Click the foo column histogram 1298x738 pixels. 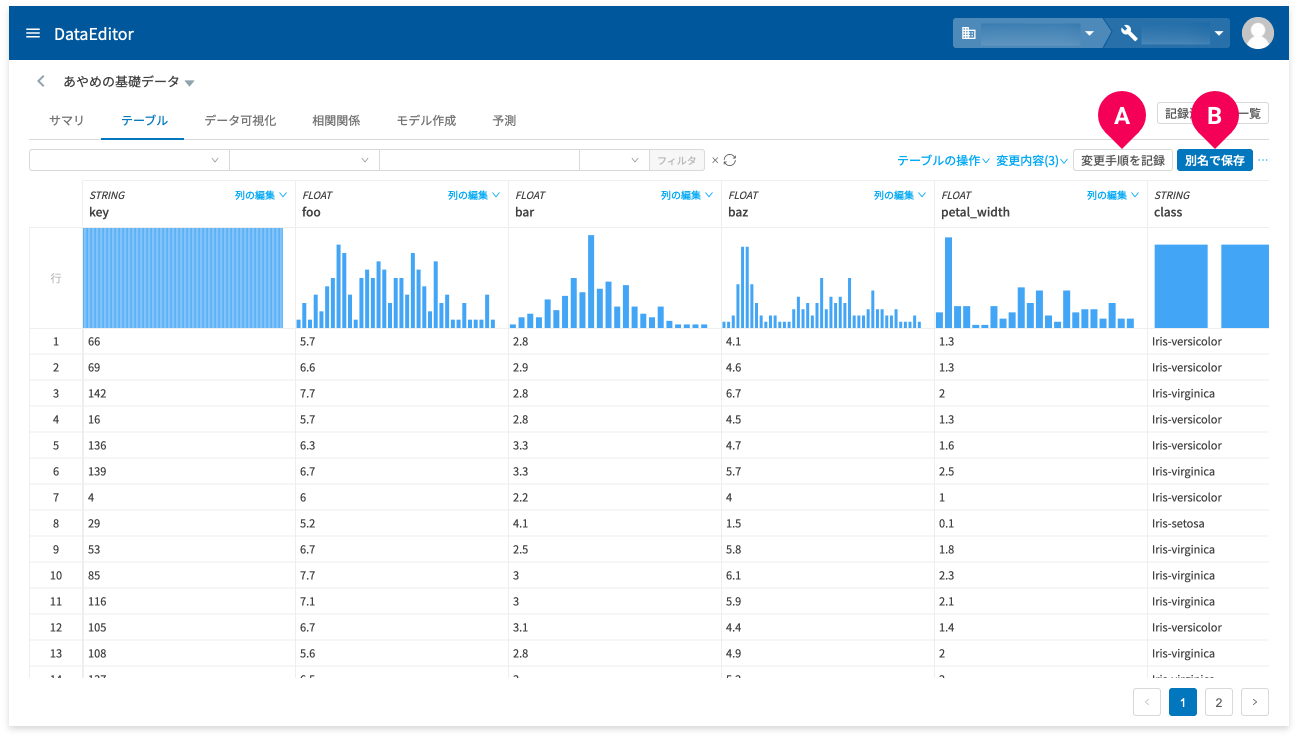(396, 285)
